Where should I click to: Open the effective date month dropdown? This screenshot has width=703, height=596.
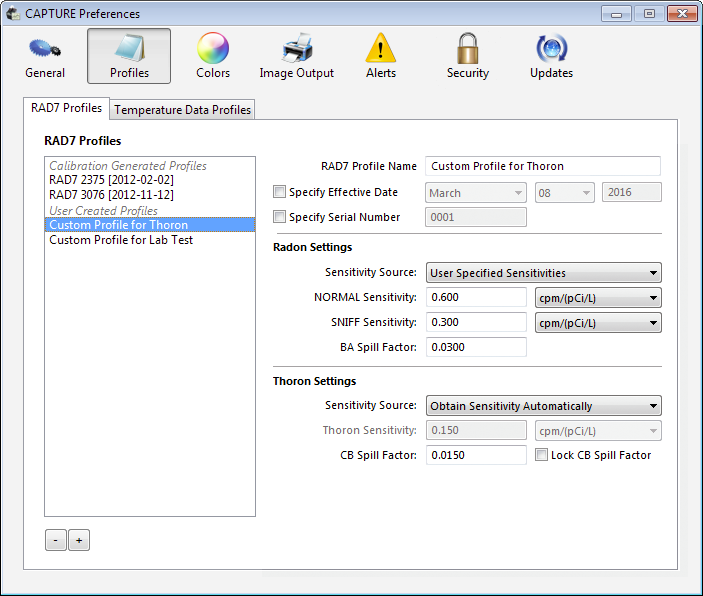click(x=476, y=193)
